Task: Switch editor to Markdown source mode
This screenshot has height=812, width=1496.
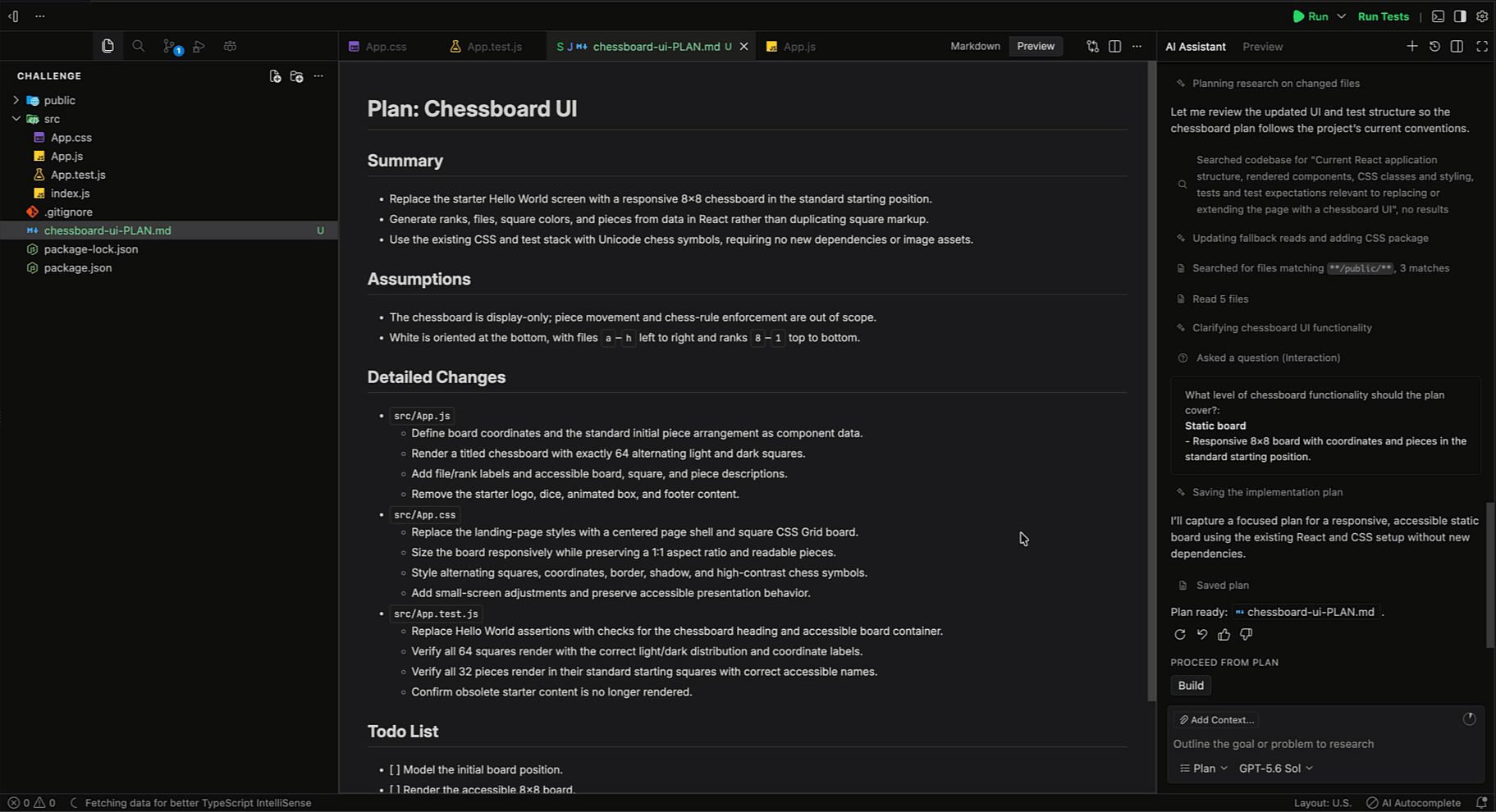Action: pyautogui.click(x=975, y=47)
